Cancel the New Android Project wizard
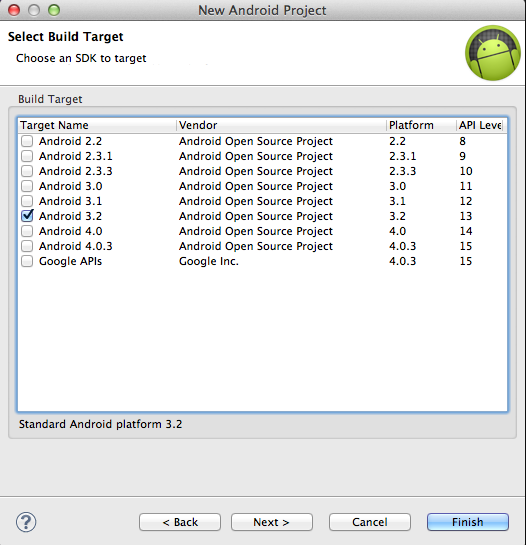526x545 pixels. point(370,522)
